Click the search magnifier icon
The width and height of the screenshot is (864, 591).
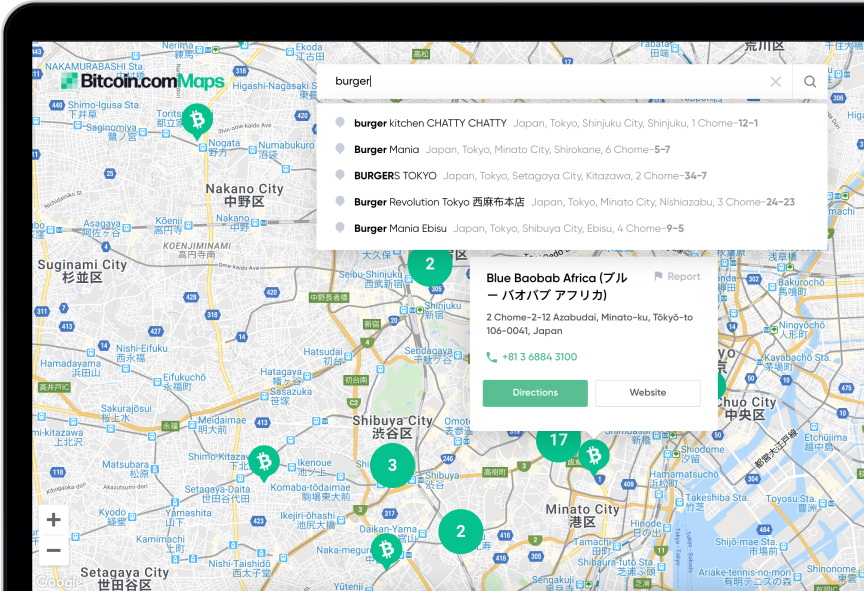pyautogui.click(x=810, y=82)
